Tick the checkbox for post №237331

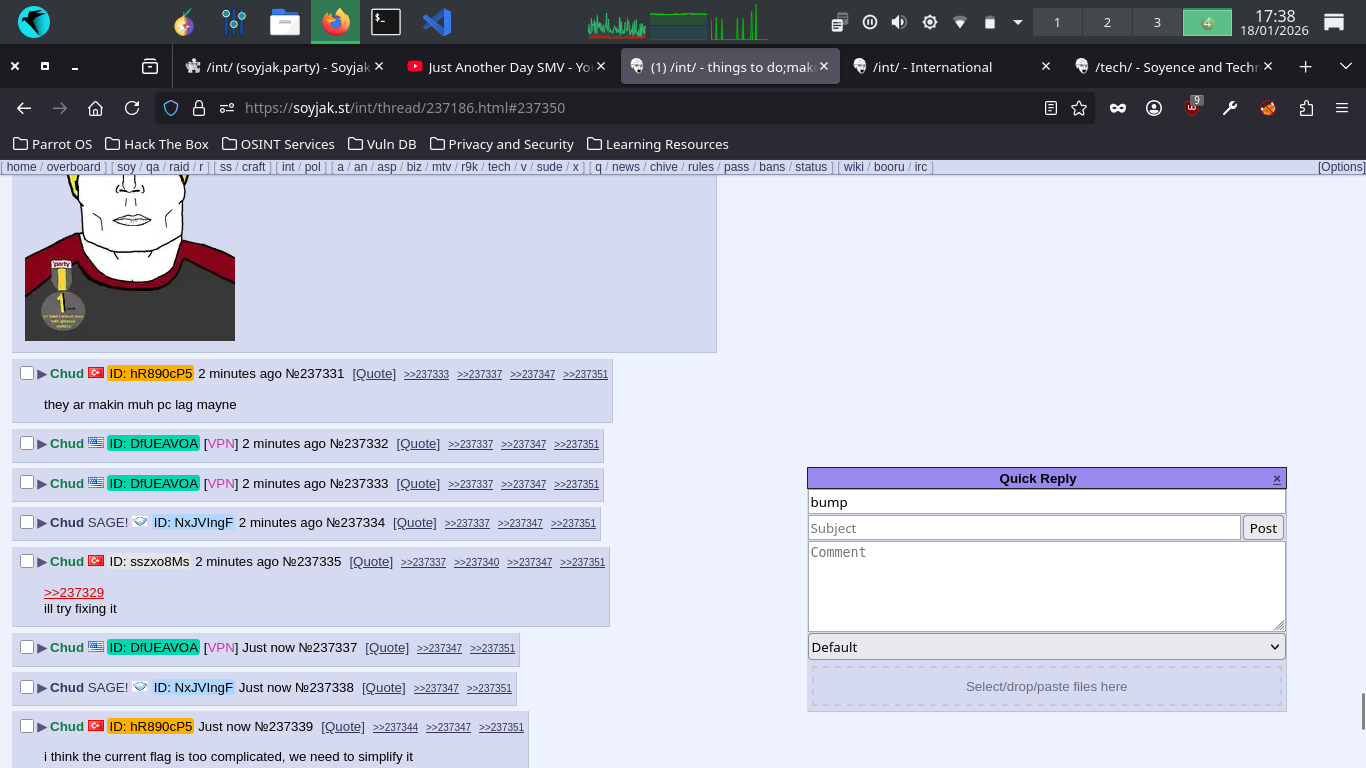[x=27, y=373]
